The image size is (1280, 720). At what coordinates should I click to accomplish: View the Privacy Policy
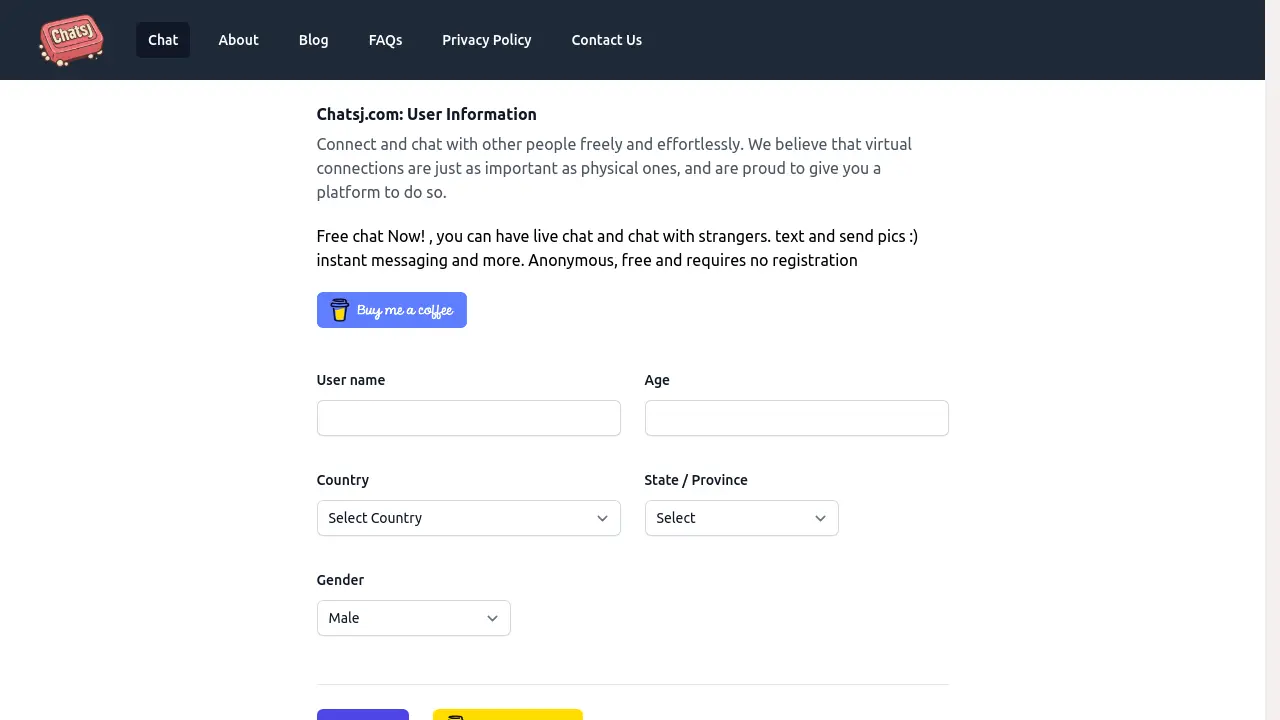pyautogui.click(x=487, y=40)
